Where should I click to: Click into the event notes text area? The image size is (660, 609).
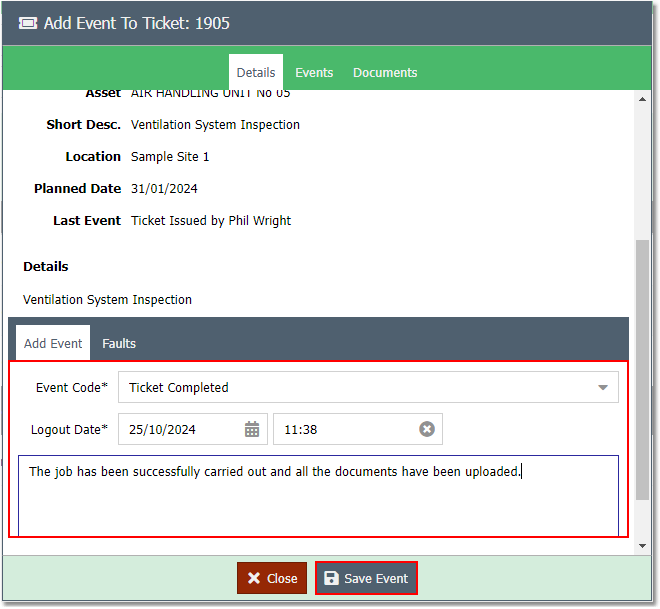click(318, 496)
